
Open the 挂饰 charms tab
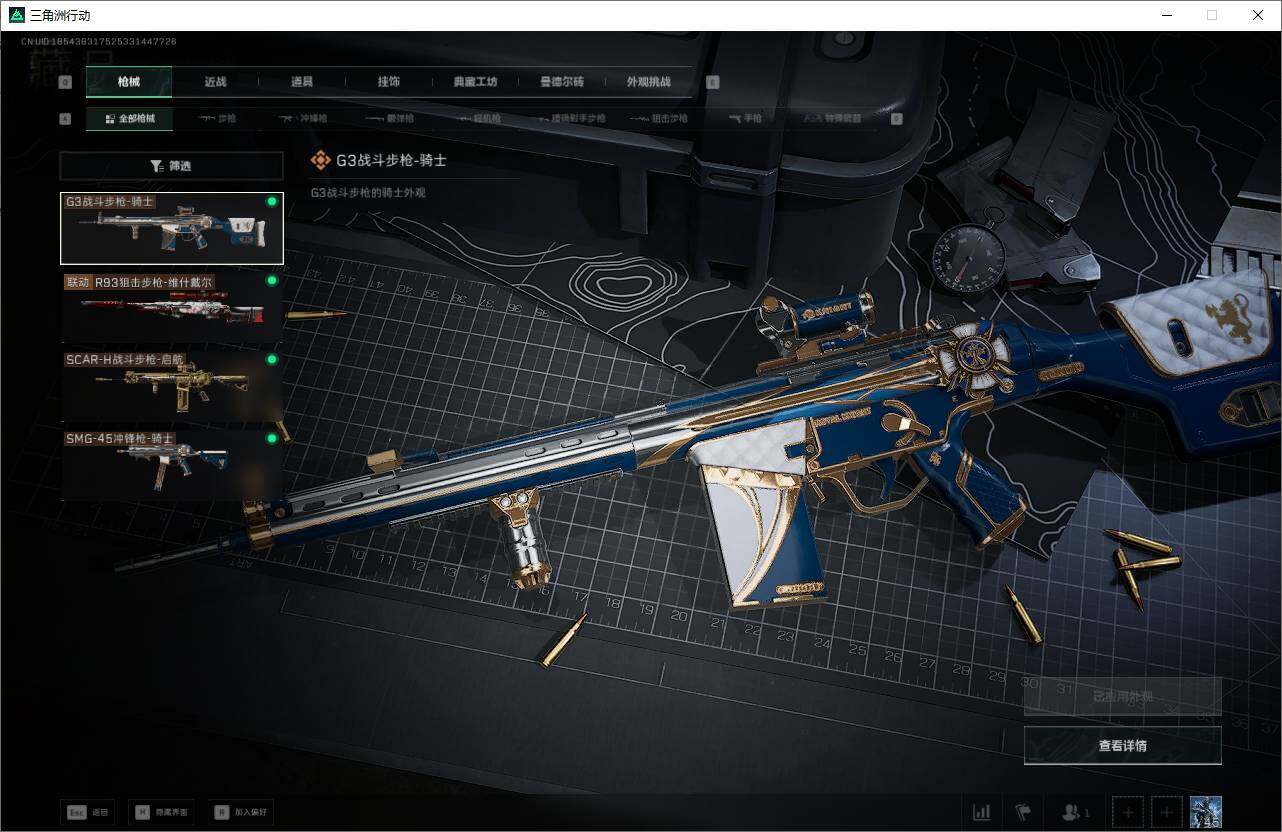[x=389, y=82]
